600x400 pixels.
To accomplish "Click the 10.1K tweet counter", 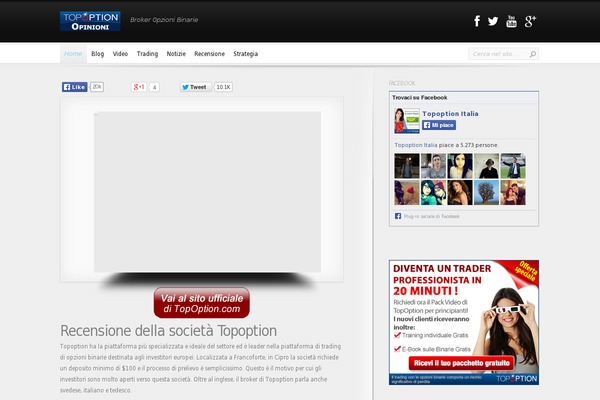I will tap(223, 87).
